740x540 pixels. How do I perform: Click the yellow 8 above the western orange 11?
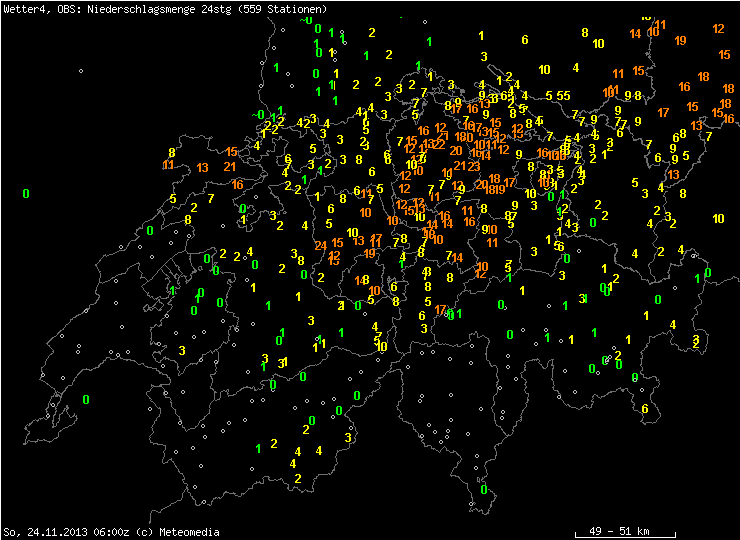(172, 152)
